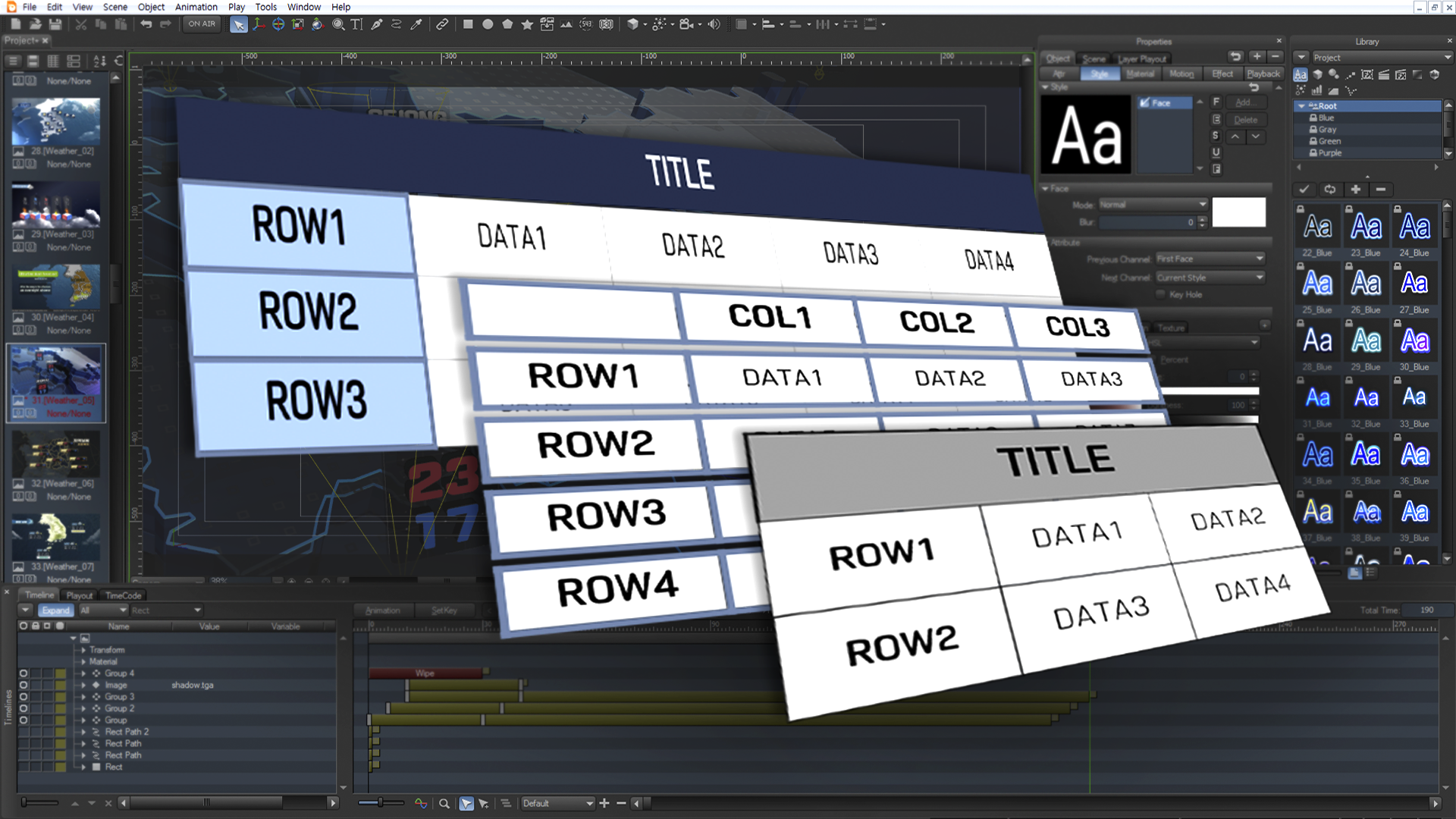The height and width of the screenshot is (819, 1456).
Task: Toggle ON AIR button
Action: (202, 24)
